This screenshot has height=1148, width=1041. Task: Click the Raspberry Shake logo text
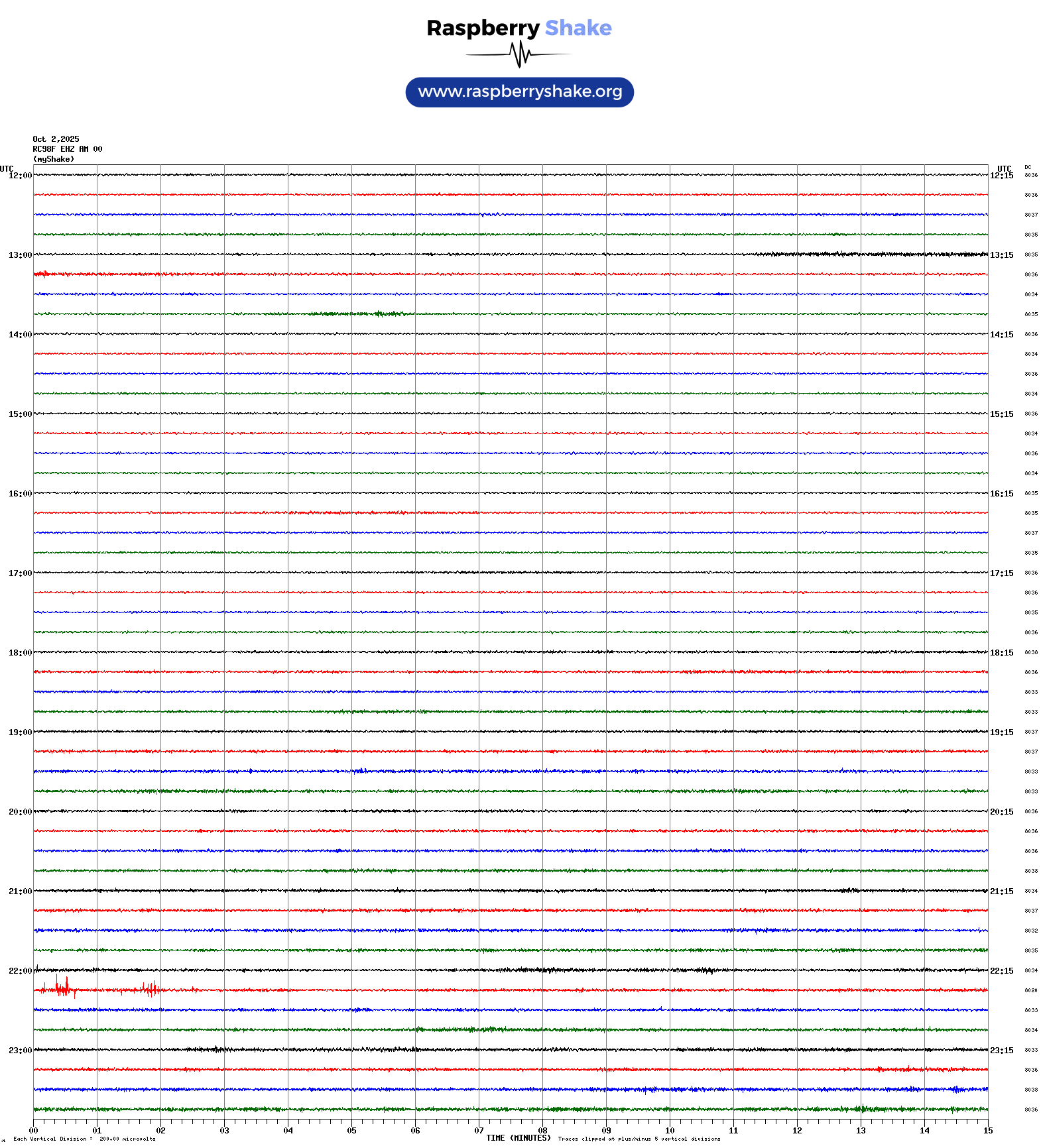pos(519,28)
